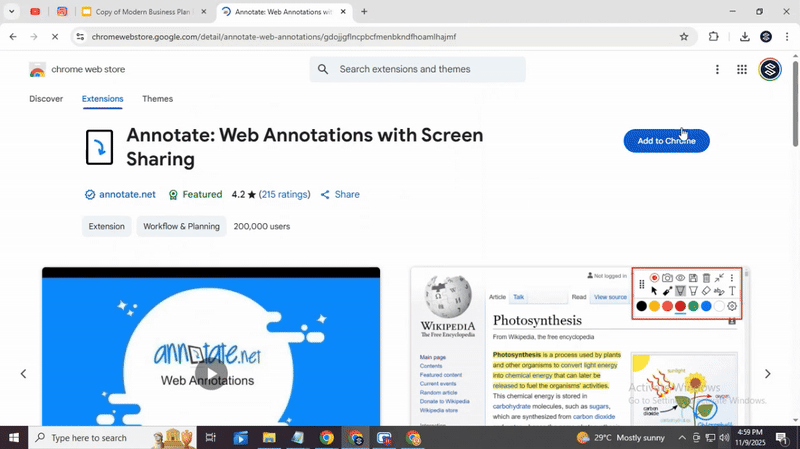Switch to the Themes tab
The width and height of the screenshot is (800, 449).
pos(157,99)
